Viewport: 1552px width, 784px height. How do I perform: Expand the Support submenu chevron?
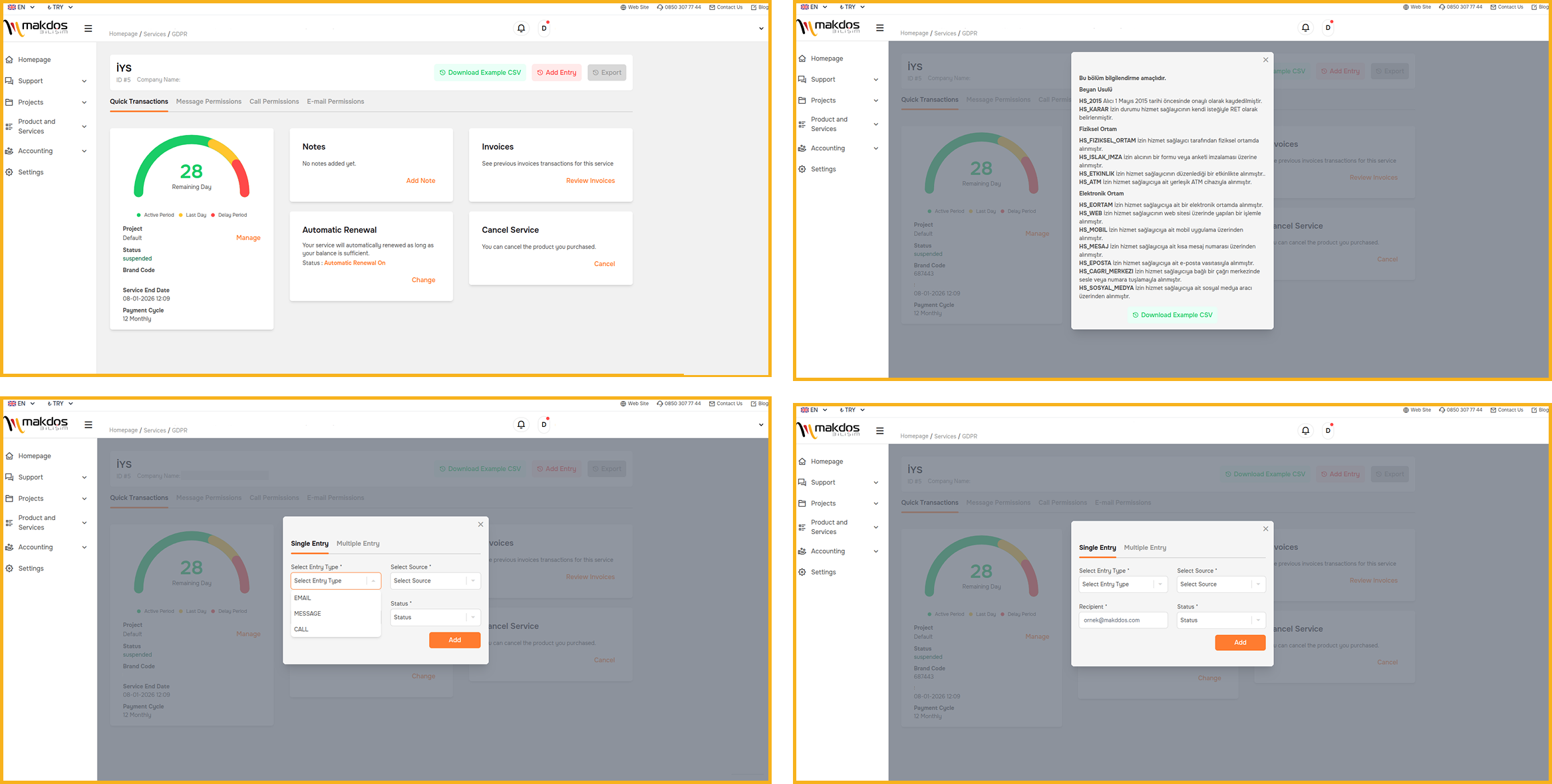click(84, 80)
